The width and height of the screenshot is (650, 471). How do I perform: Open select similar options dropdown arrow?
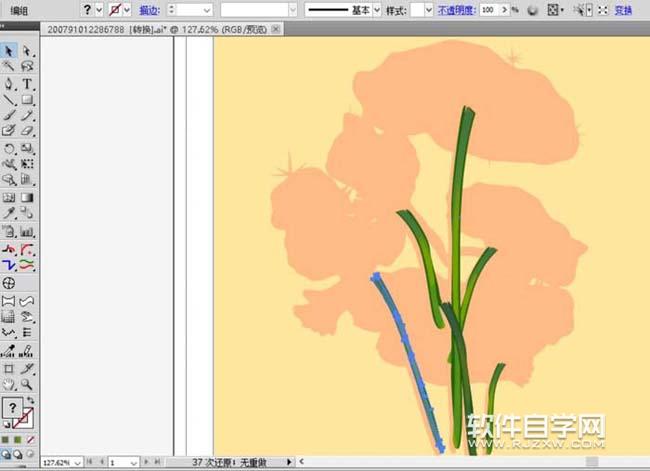[x=589, y=10]
